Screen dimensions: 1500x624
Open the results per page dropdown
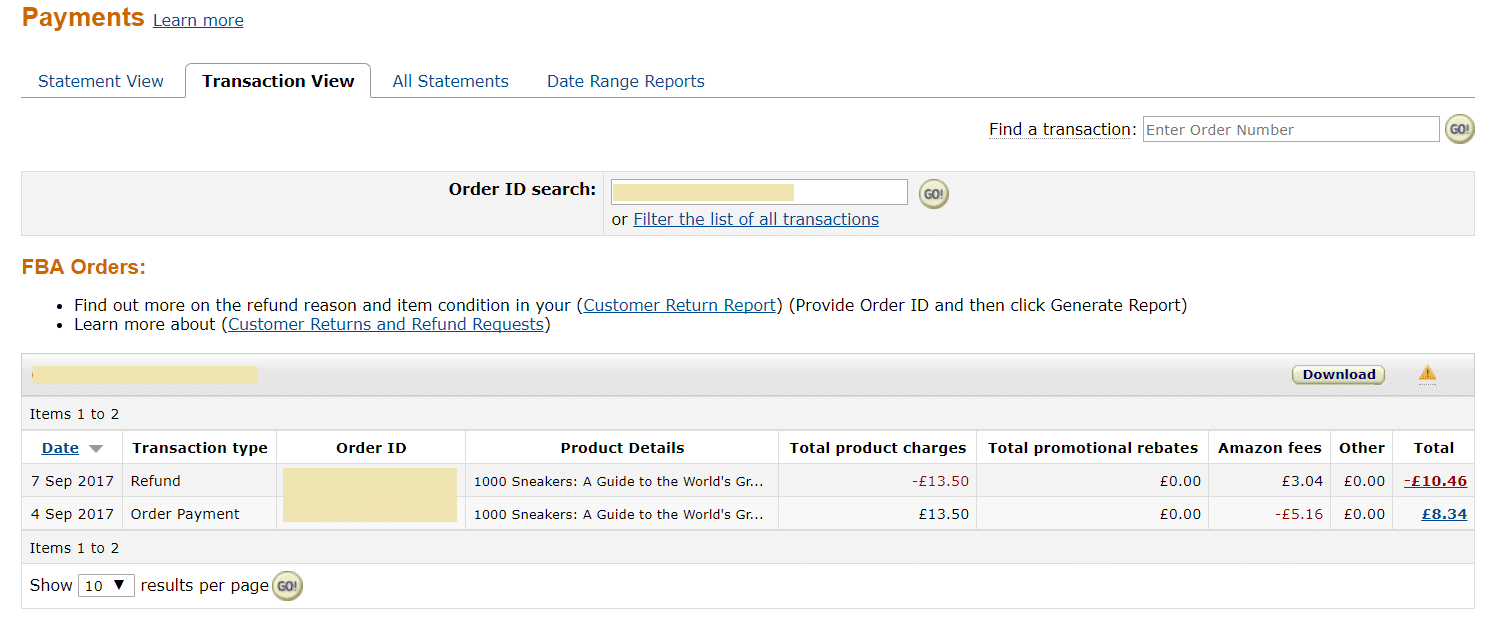point(106,586)
